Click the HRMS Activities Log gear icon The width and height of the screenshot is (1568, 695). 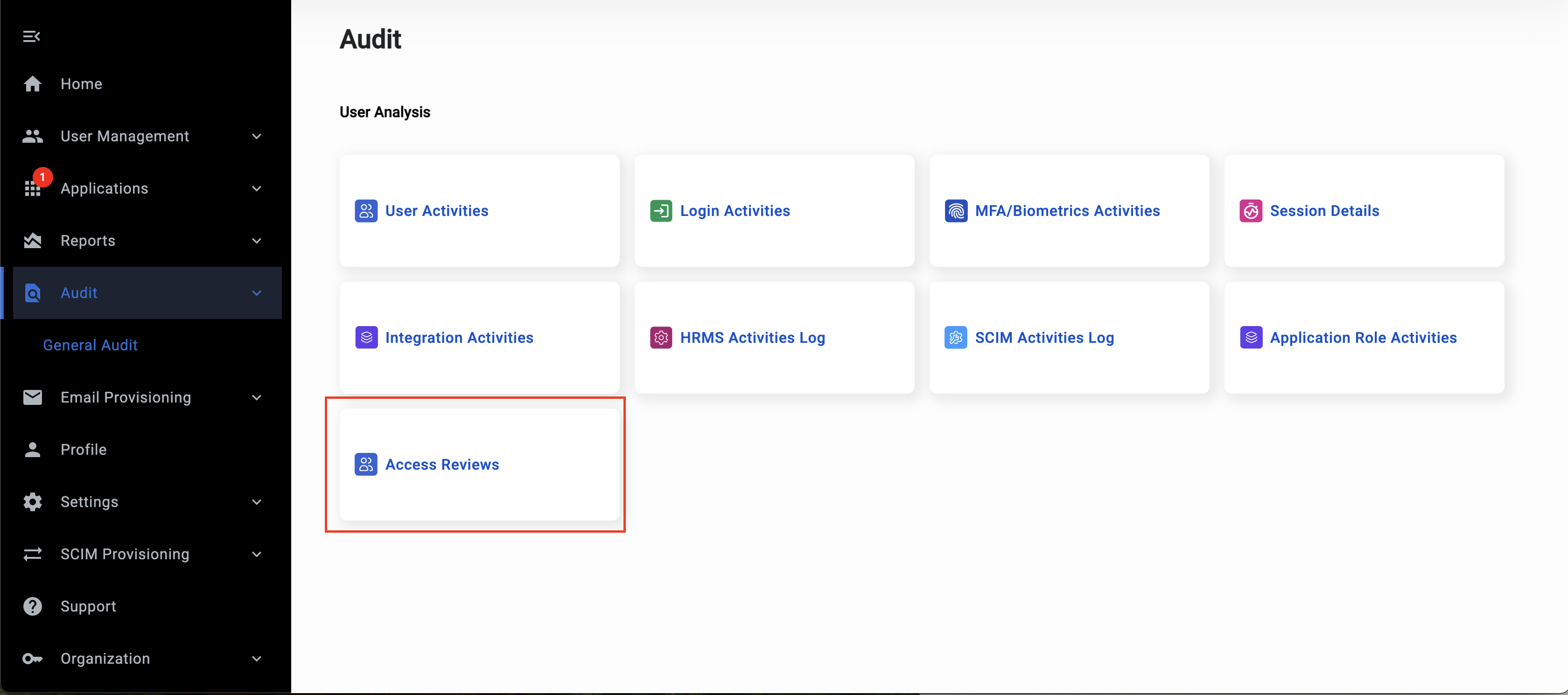tap(660, 338)
